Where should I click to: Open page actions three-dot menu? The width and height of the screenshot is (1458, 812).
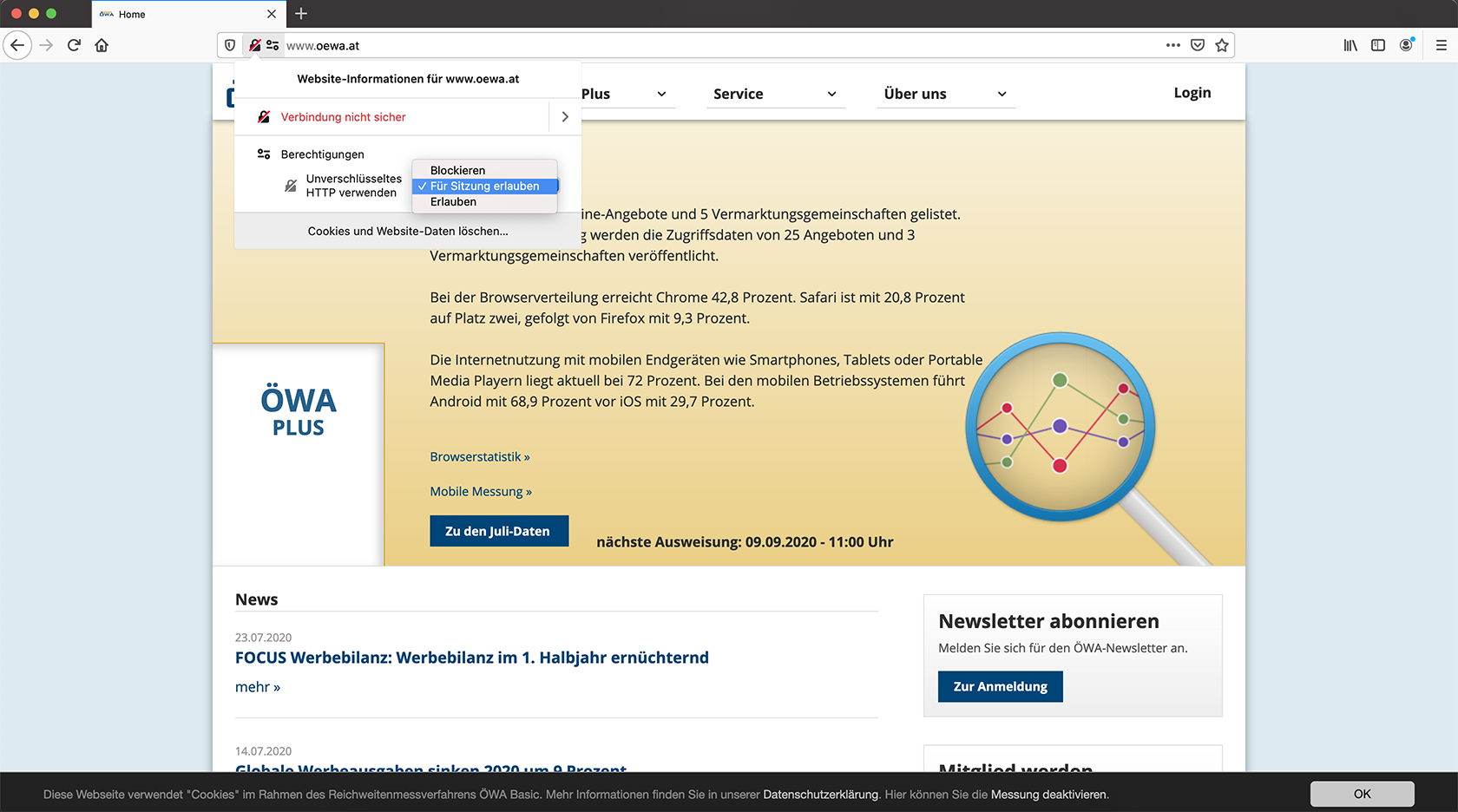1173,45
